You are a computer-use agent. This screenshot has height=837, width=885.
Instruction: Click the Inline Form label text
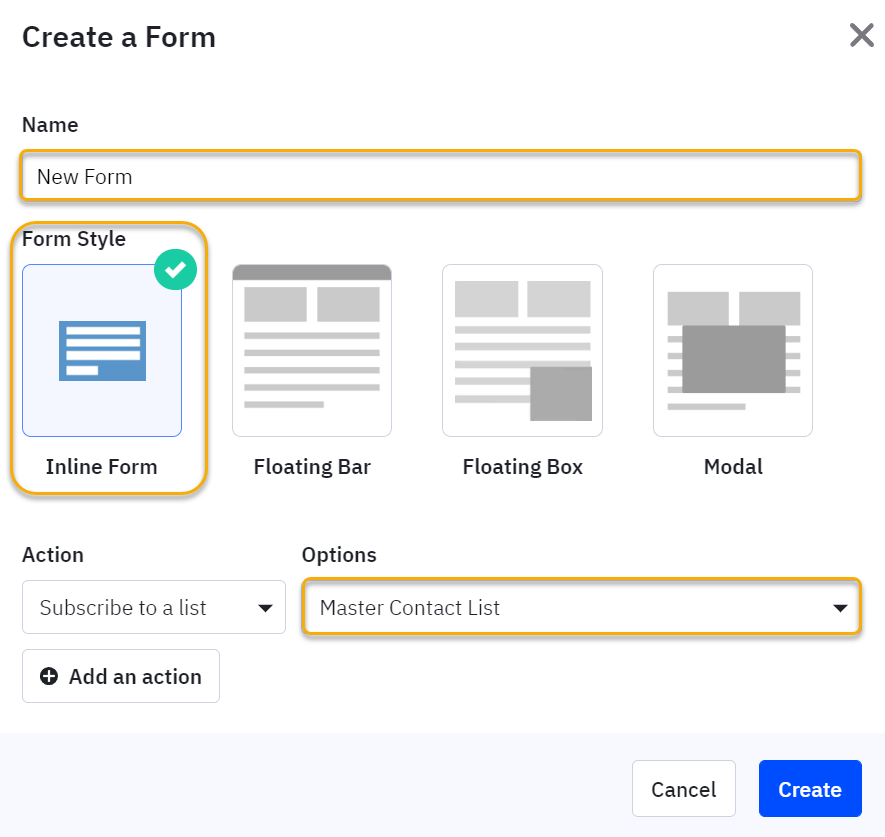click(x=102, y=467)
